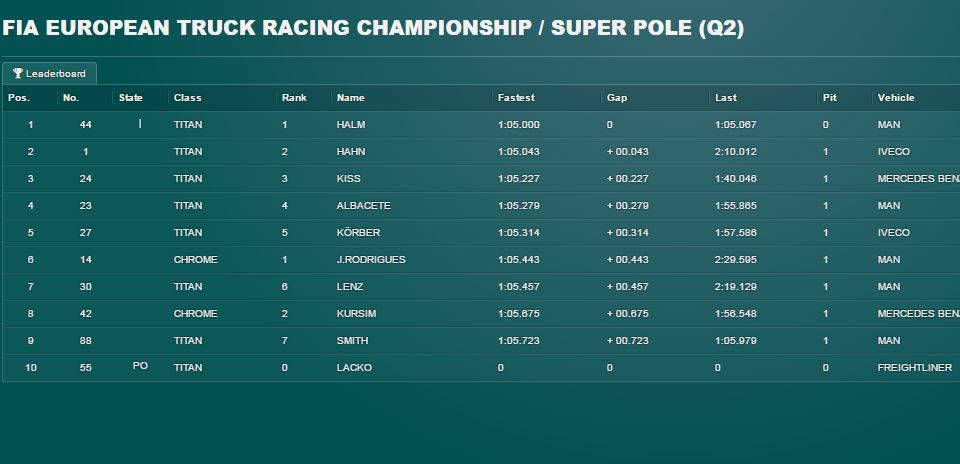
Task: Click J.RODRIGUES driver name
Action: 371,260
